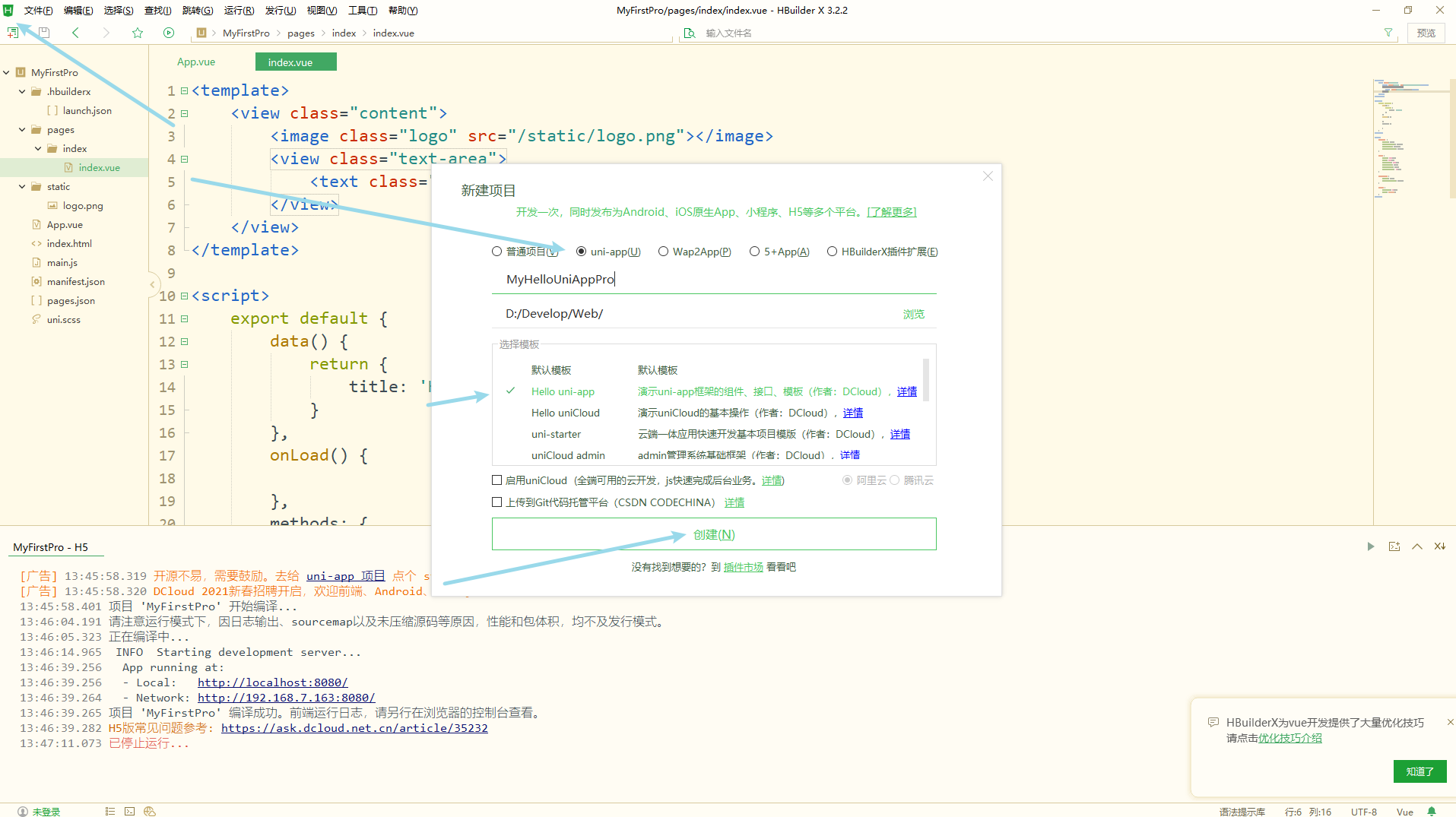Click the run play icon in toolbar

point(169,33)
